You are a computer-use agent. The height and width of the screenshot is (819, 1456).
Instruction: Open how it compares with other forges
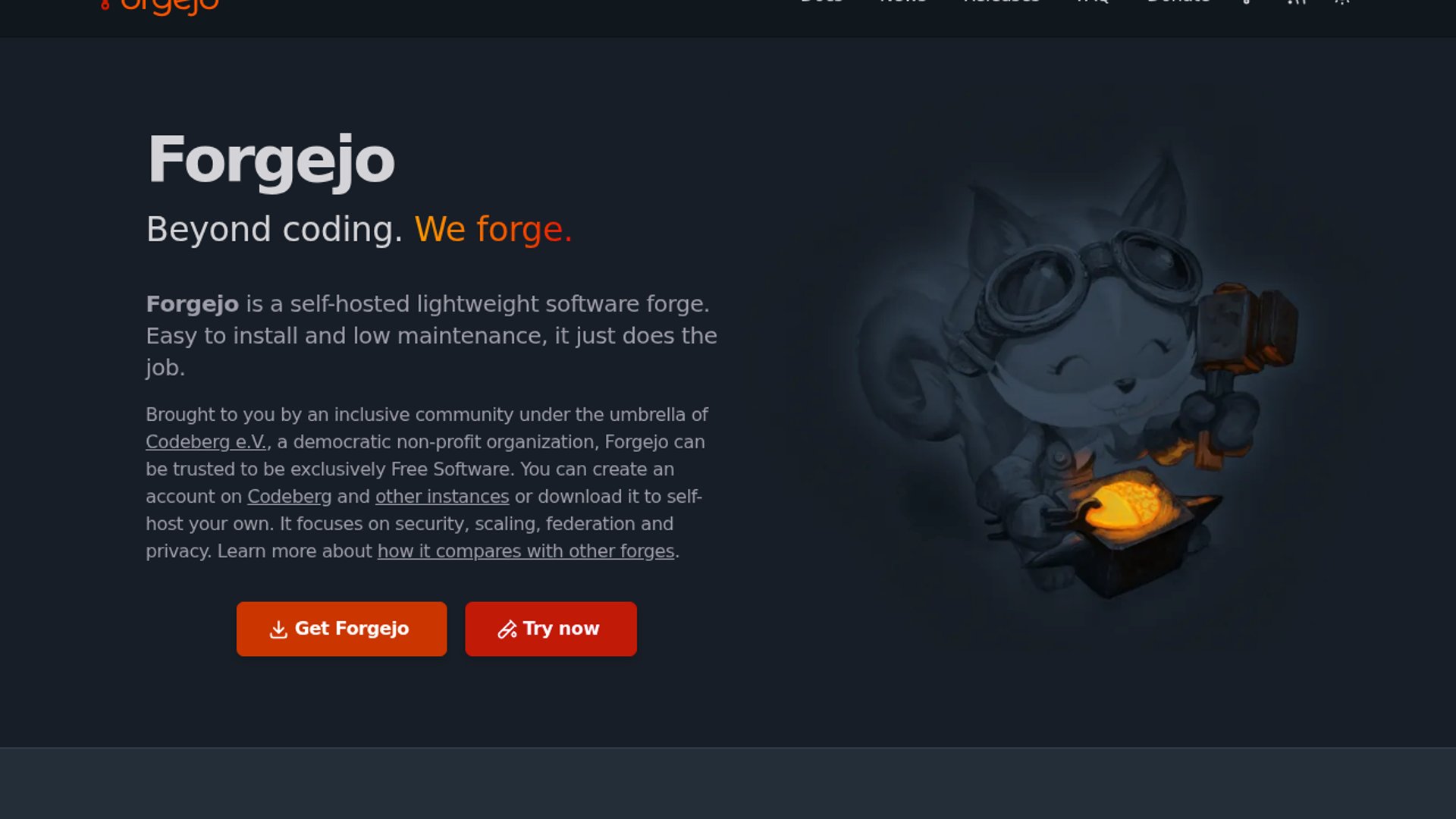click(x=526, y=551)
